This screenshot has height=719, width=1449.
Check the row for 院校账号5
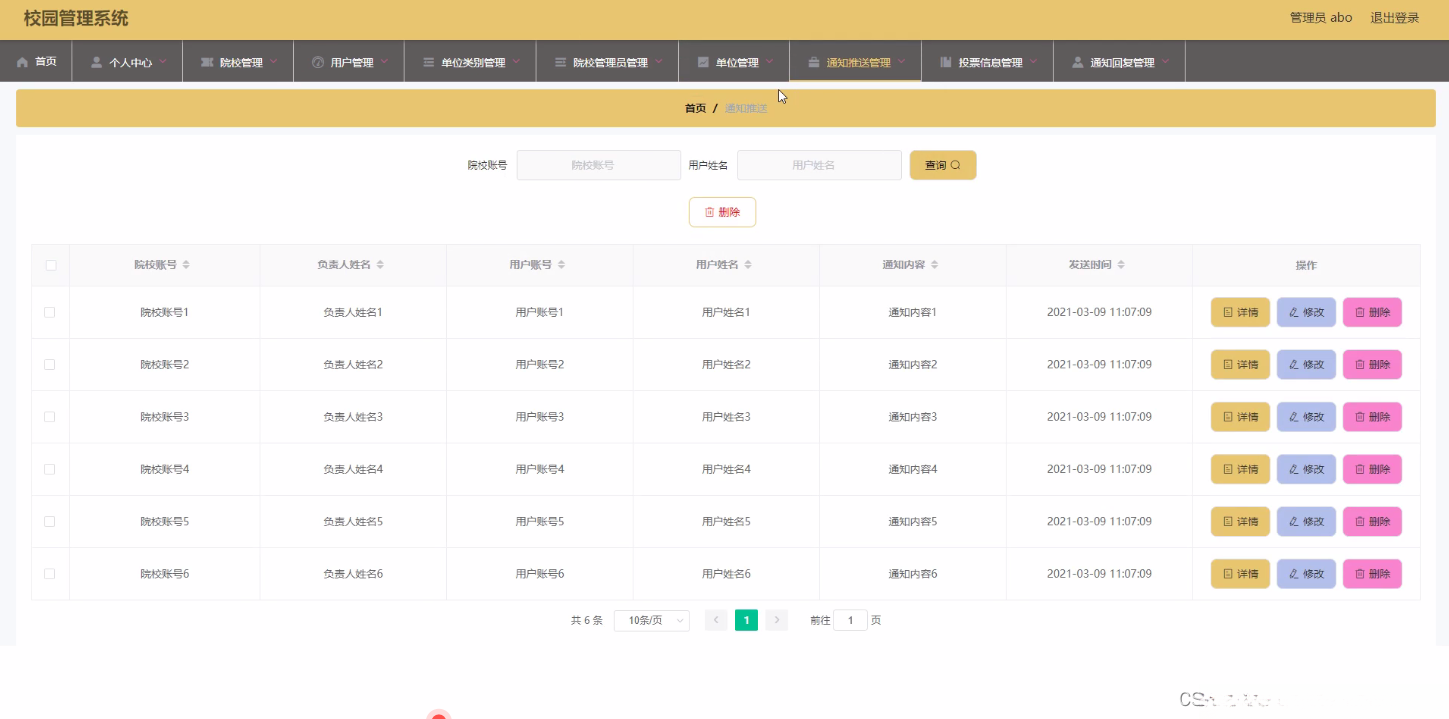(50, 522)
